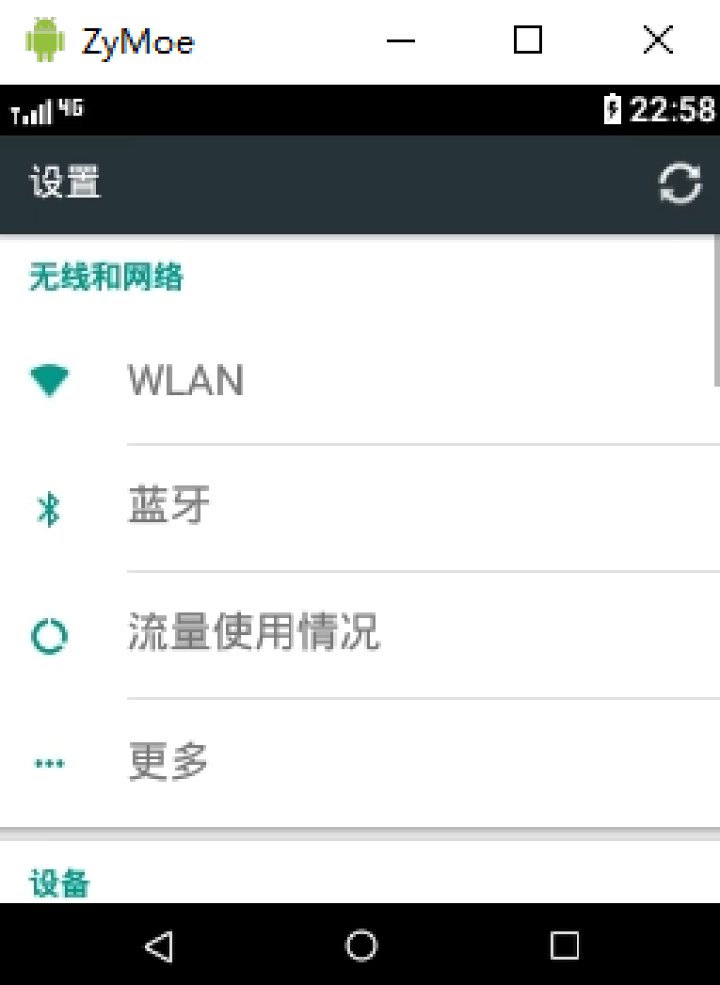Click the 设备 section header
Image resolution: width=720 pixels, height=985 pixels.
[x=60, y=883]
